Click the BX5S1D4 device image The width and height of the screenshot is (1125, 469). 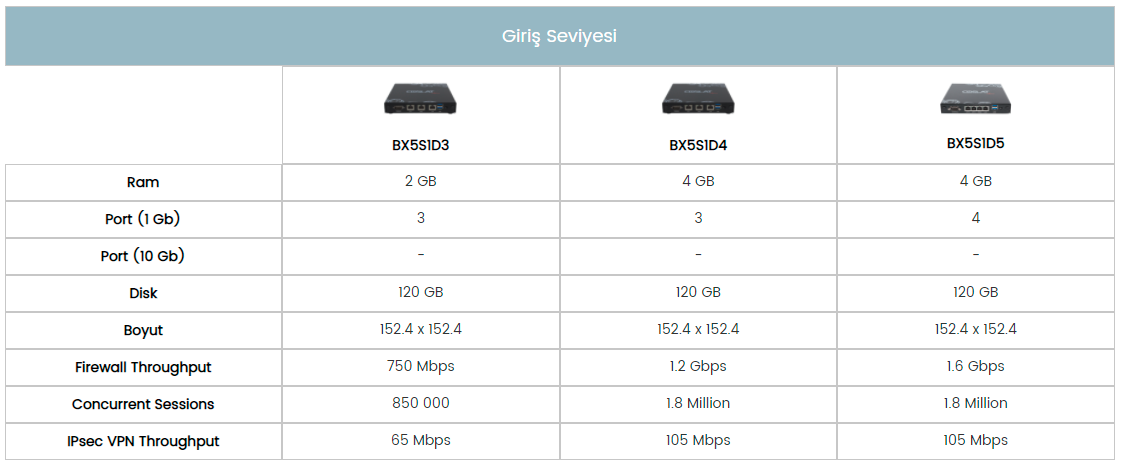(698, 99)
